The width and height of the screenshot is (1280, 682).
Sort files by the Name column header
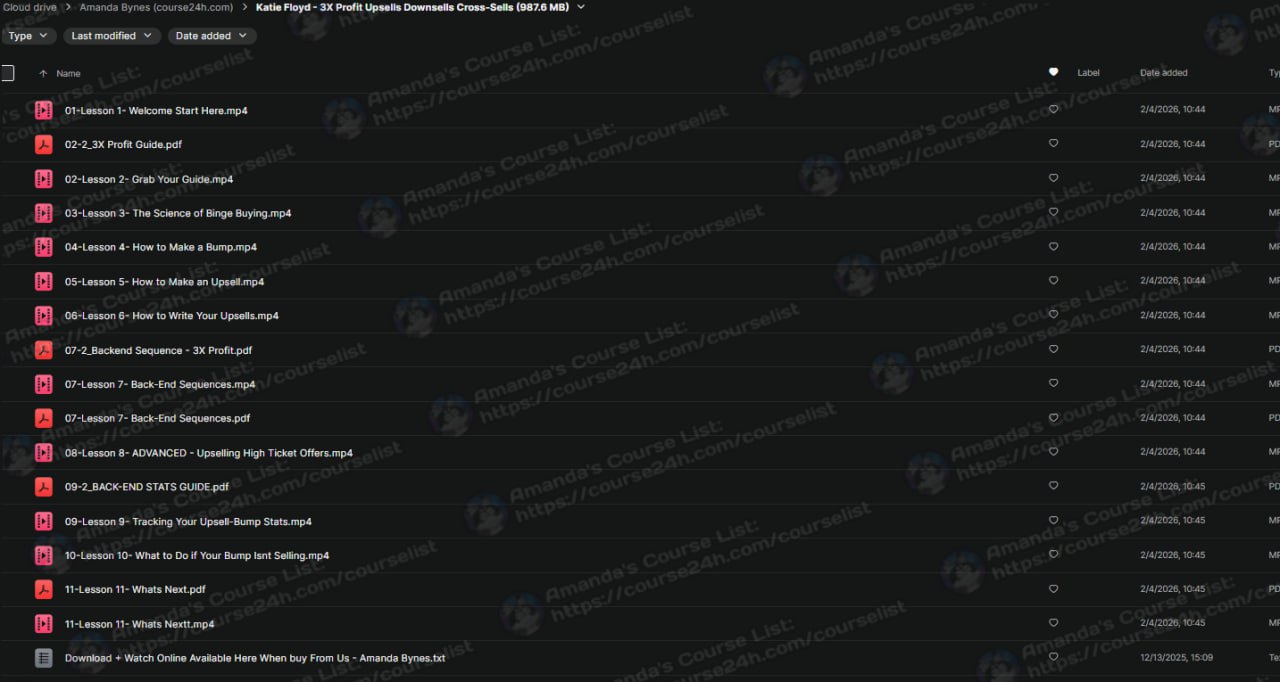pos(68,73)
